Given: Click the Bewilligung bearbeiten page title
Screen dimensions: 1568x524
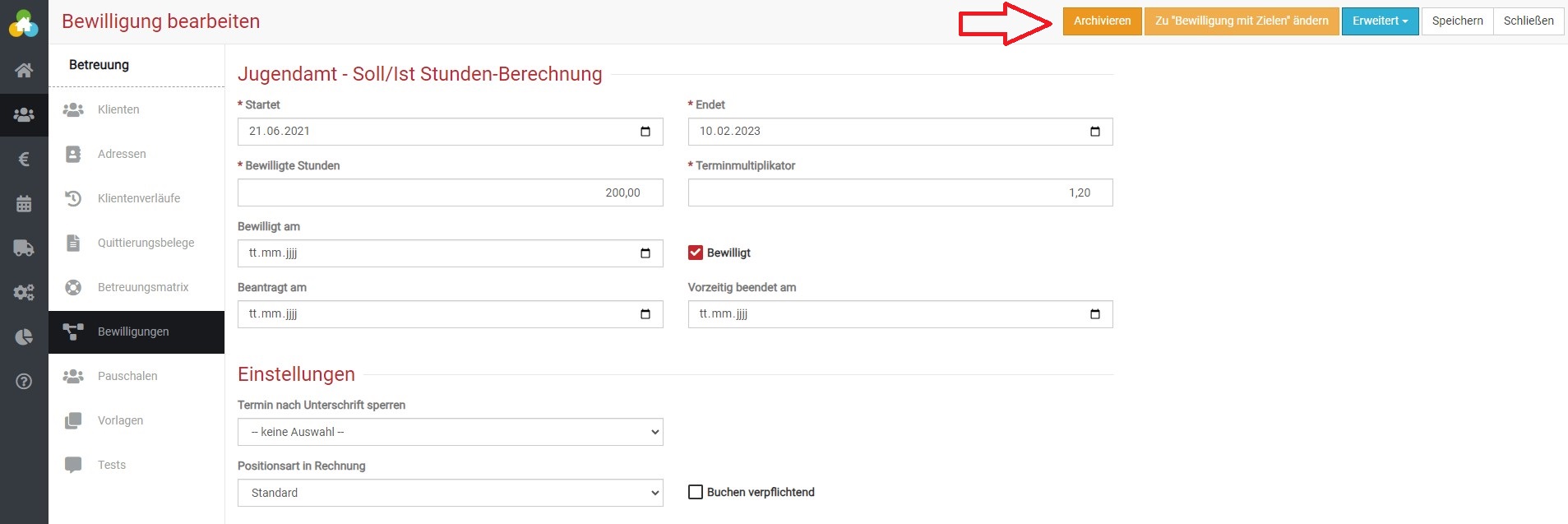Looking at the screenshot, I should tap(161, 21).
